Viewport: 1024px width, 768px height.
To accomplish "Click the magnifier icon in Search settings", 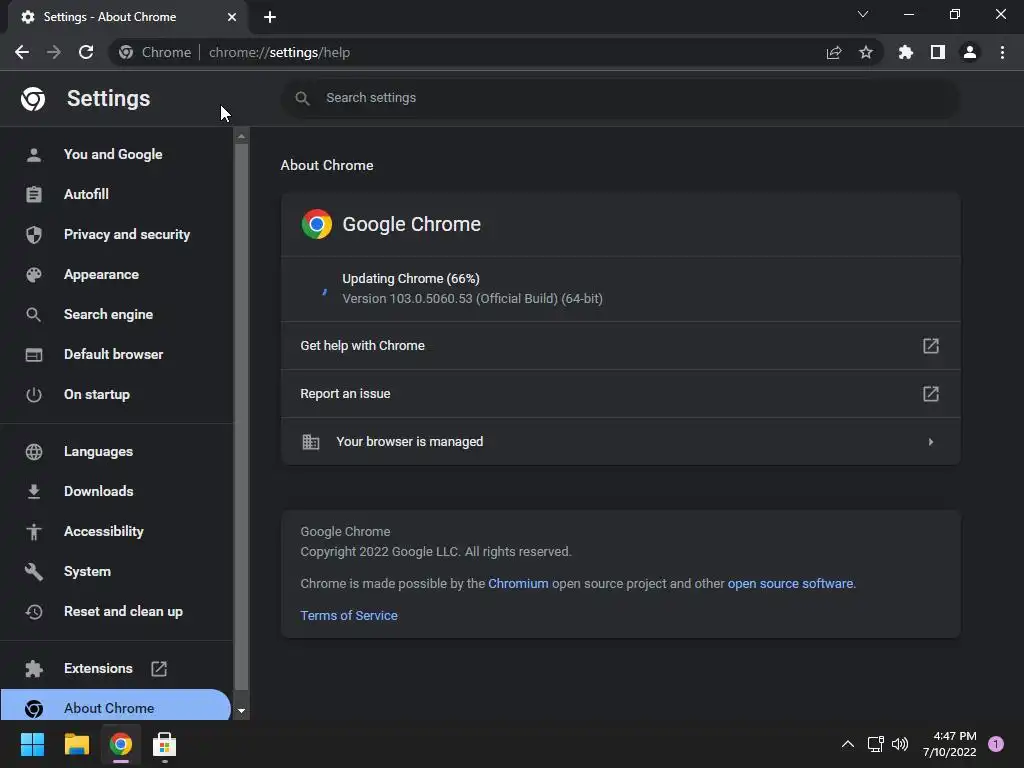I will coord(302,99).
